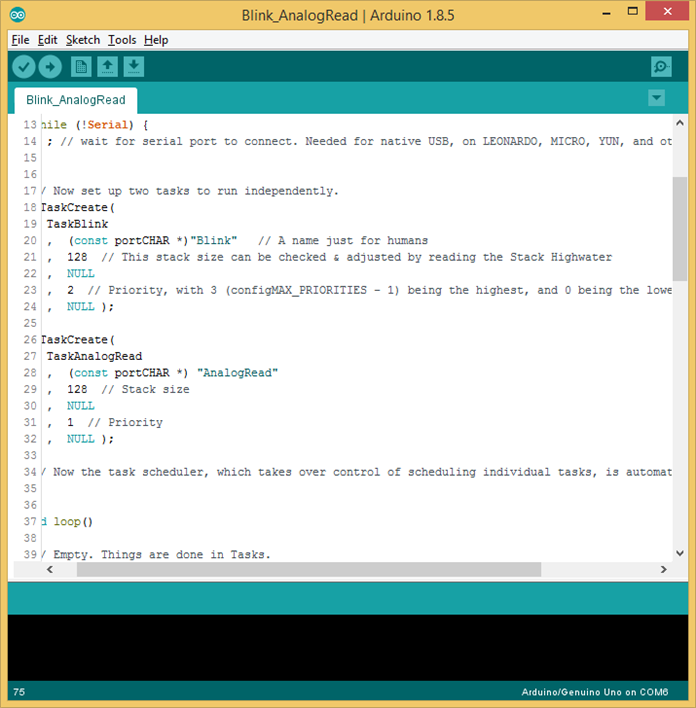Open the Edit menu

tap(47, 40)
